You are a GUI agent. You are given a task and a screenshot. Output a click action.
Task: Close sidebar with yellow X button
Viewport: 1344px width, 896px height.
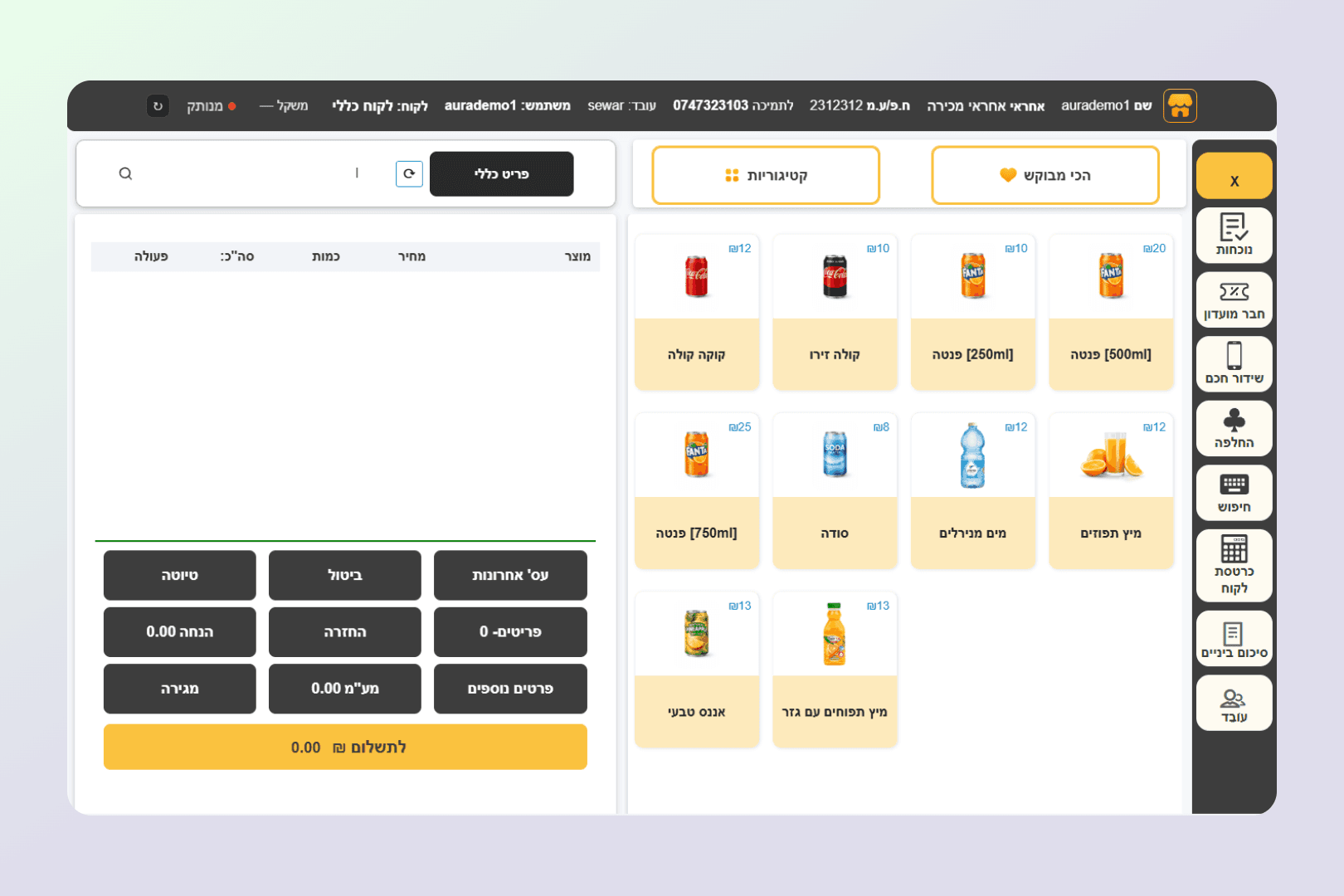(x=1234, y=176)
